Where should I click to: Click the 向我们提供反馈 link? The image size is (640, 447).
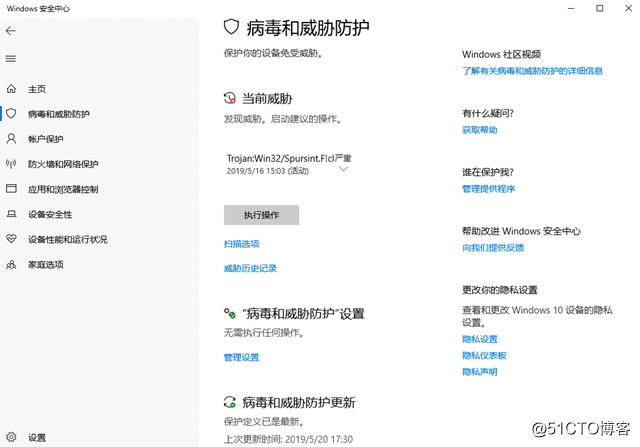[x=493, y=247]
